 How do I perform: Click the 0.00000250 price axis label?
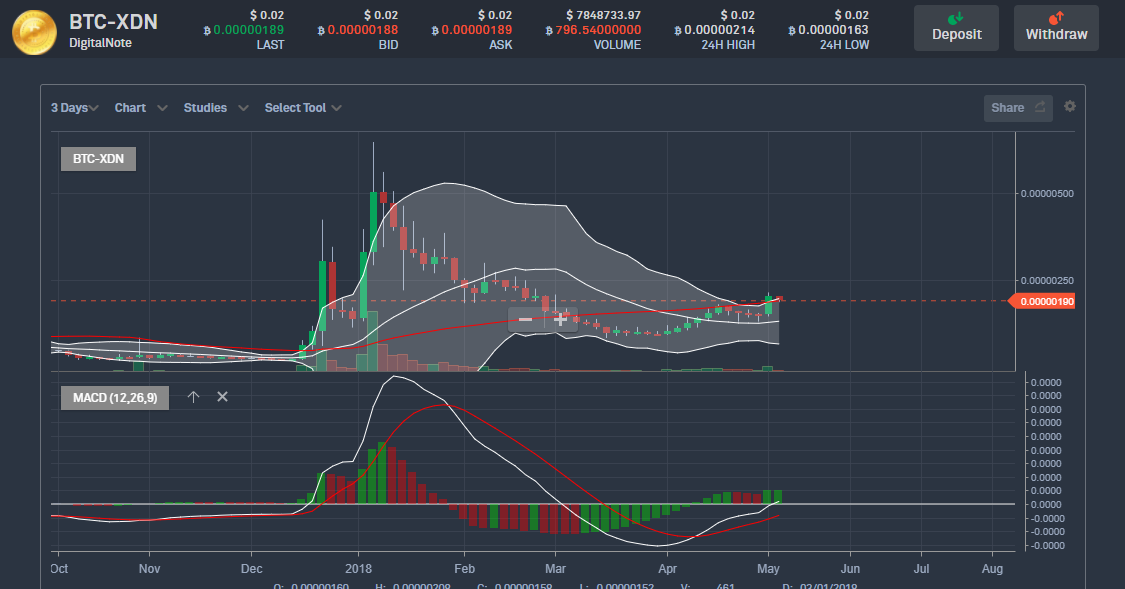click(1048, 281)
